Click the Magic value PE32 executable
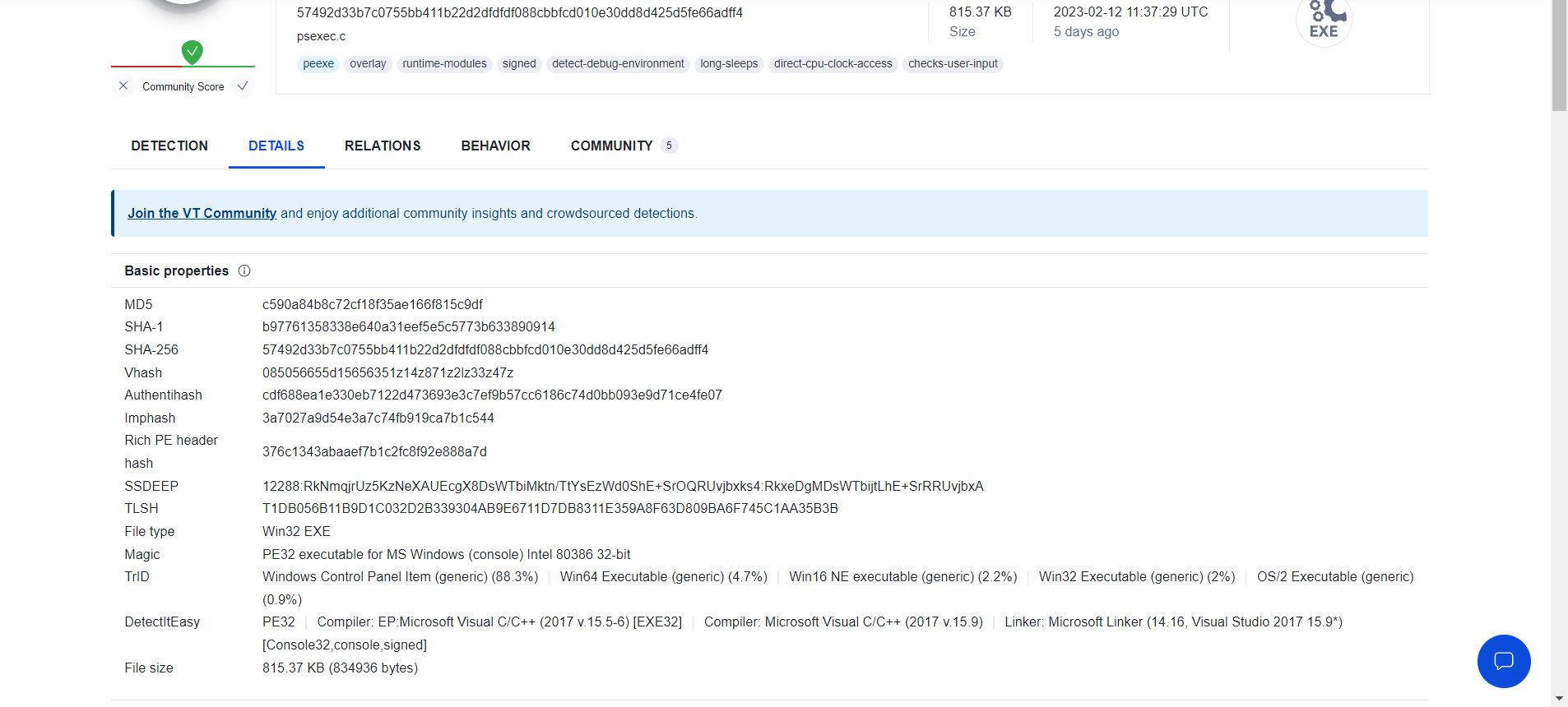Screen dimensions: 1568x707 click(447, 554)
